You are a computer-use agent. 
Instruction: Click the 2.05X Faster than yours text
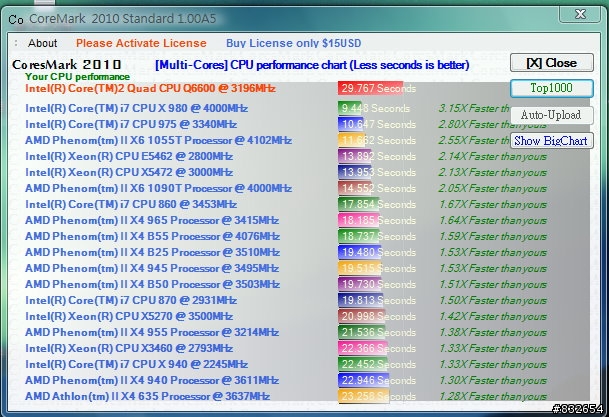coord(493,189)
